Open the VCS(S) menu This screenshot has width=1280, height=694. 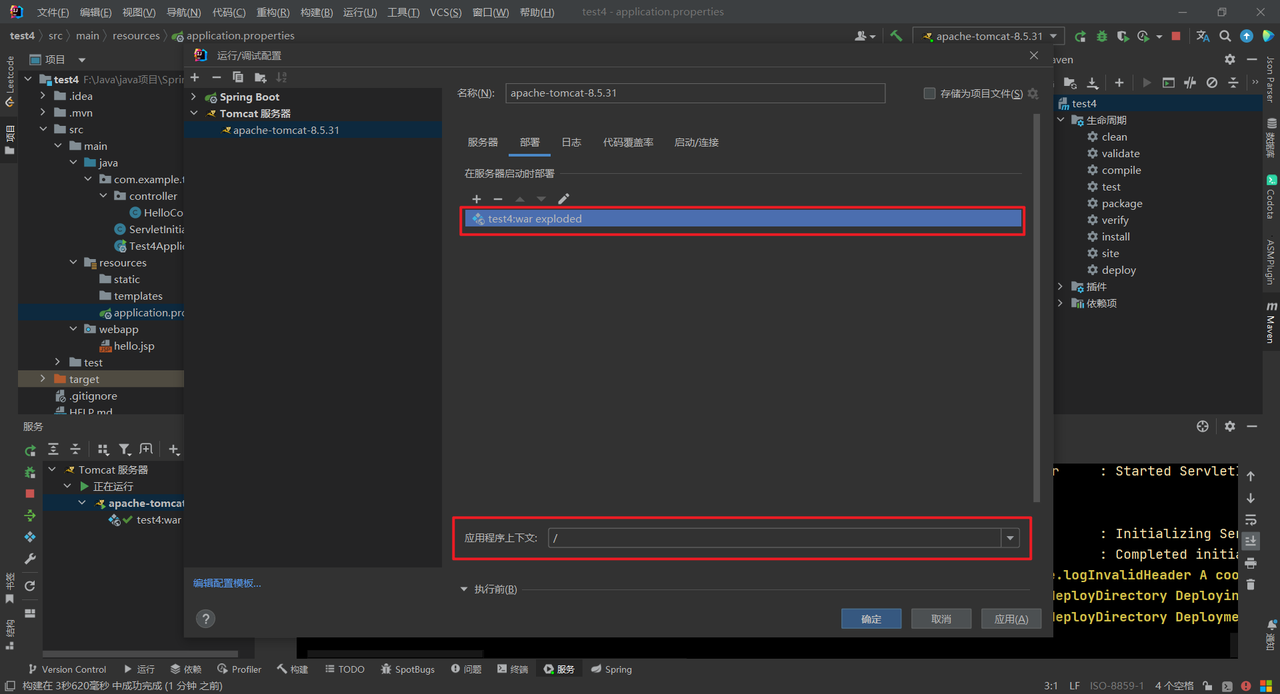coord(445,12)
